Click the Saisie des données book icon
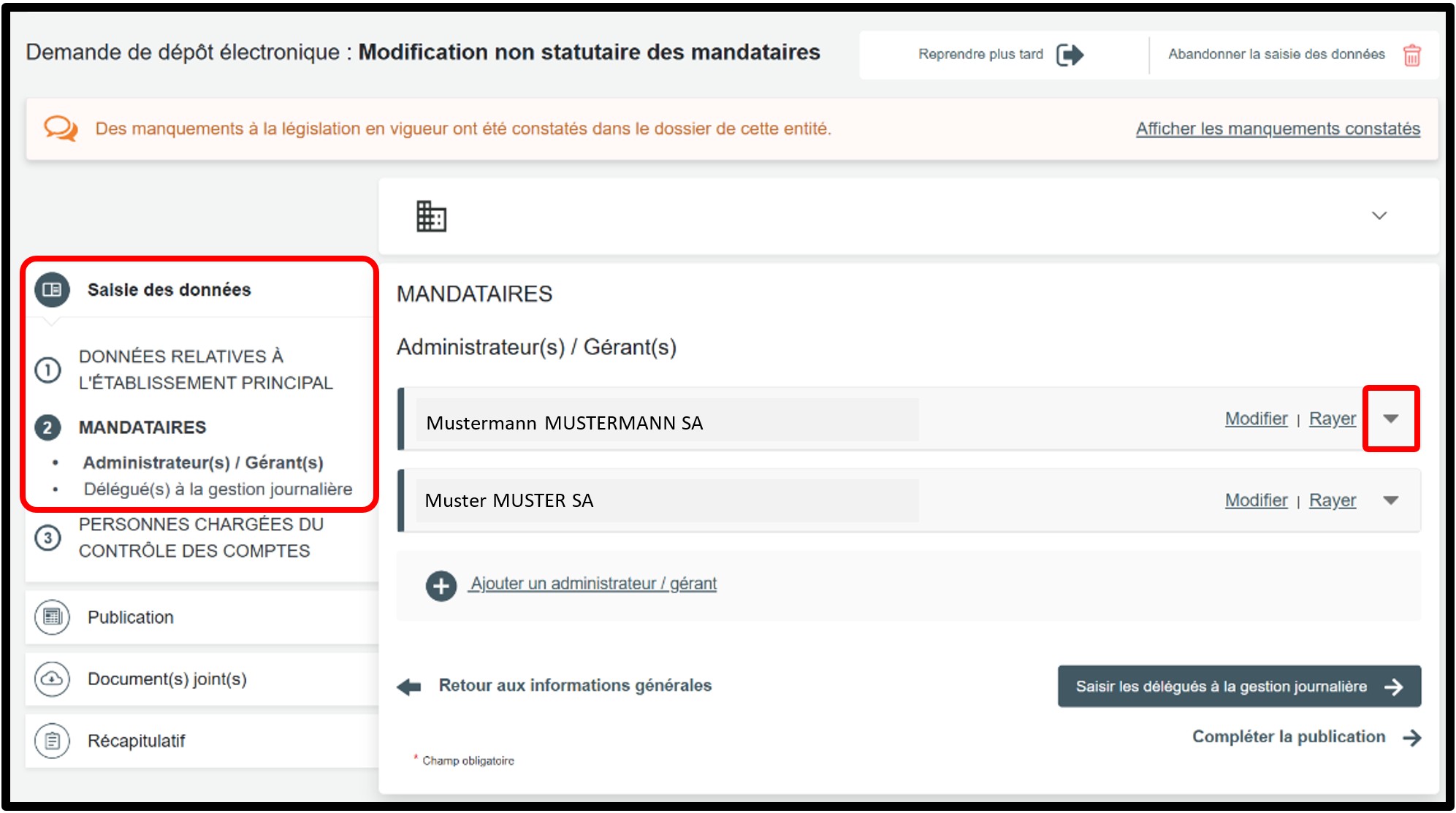The image size is (1456, 813). point(52,290)
